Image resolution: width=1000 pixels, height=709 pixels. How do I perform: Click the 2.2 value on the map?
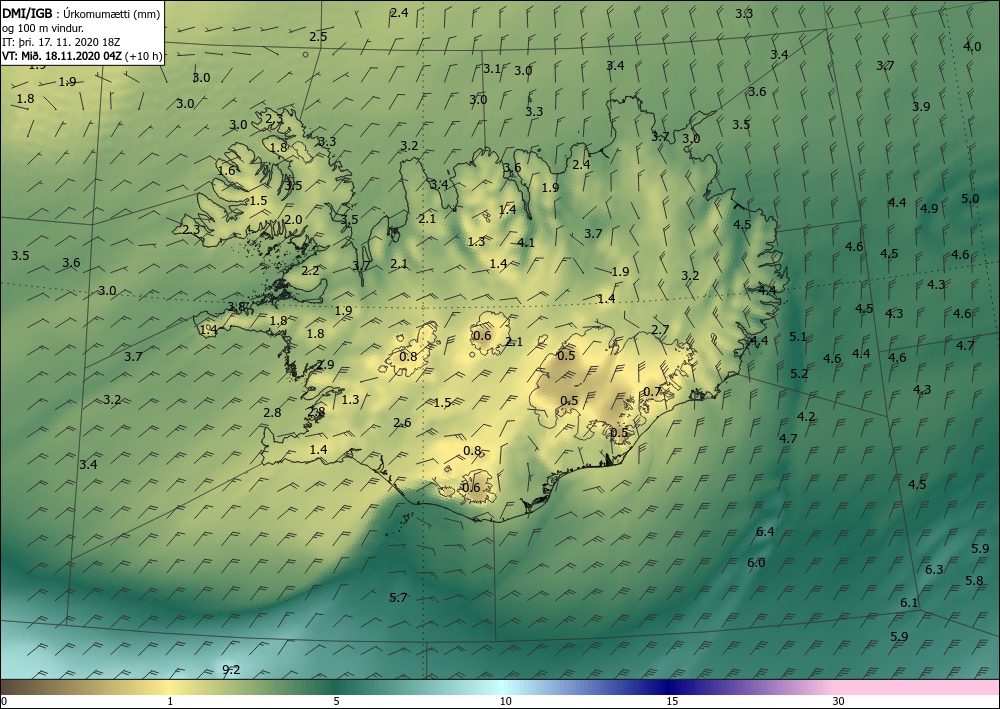310,271
